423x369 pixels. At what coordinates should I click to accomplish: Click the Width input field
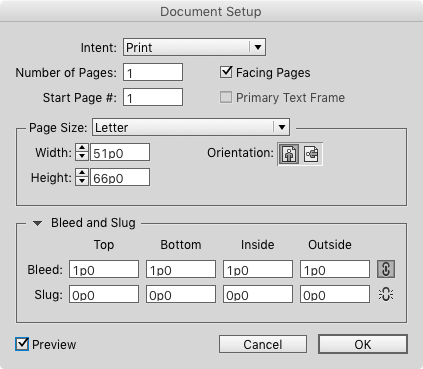coord(120,152)
